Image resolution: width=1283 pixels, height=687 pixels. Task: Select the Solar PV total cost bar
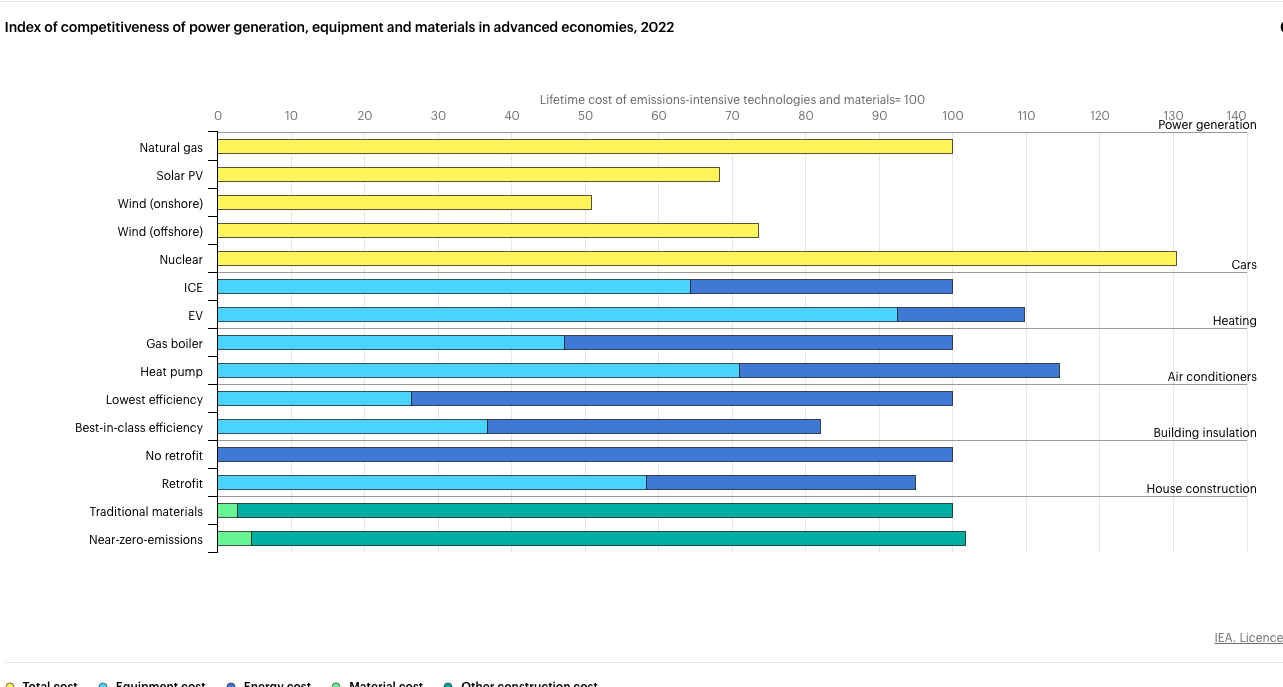468,175
